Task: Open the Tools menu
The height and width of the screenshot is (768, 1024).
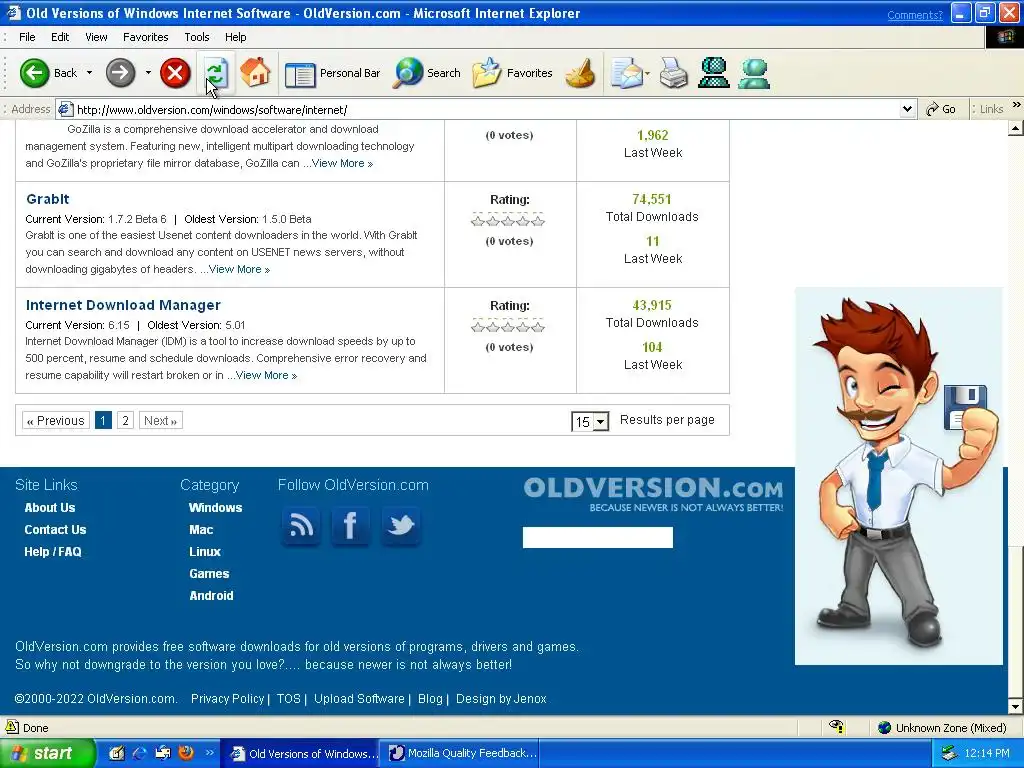Action: (197, 37)
